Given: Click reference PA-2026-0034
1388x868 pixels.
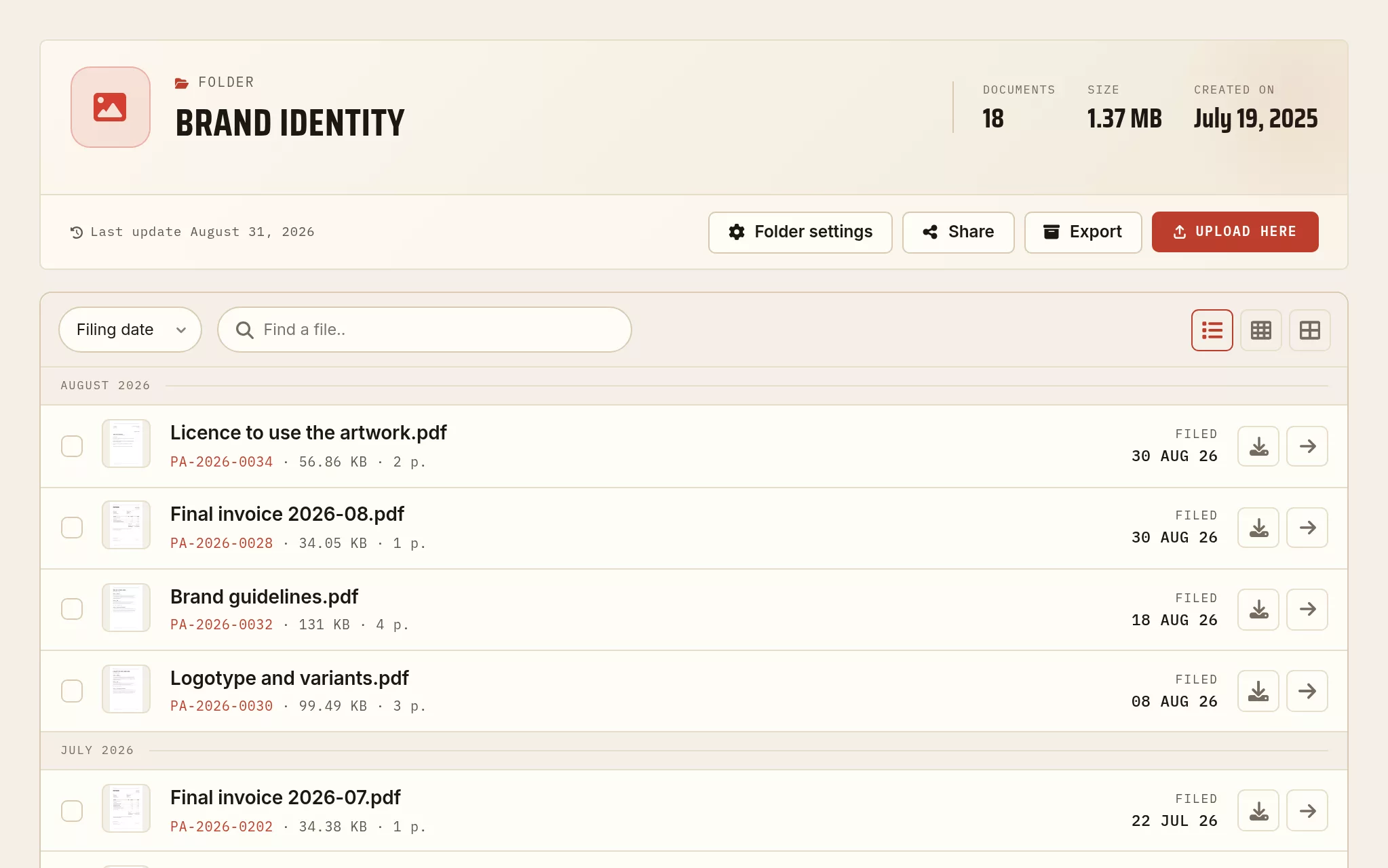Looking at the screenshot, I should pyautogui.click(x=221, y=462).
